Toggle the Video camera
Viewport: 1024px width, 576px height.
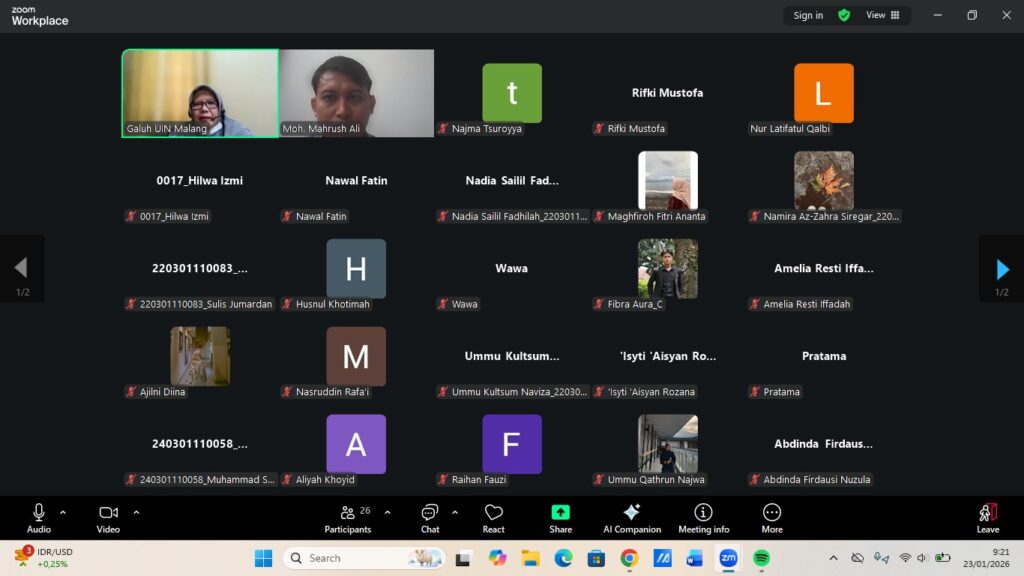click(108, 517)
